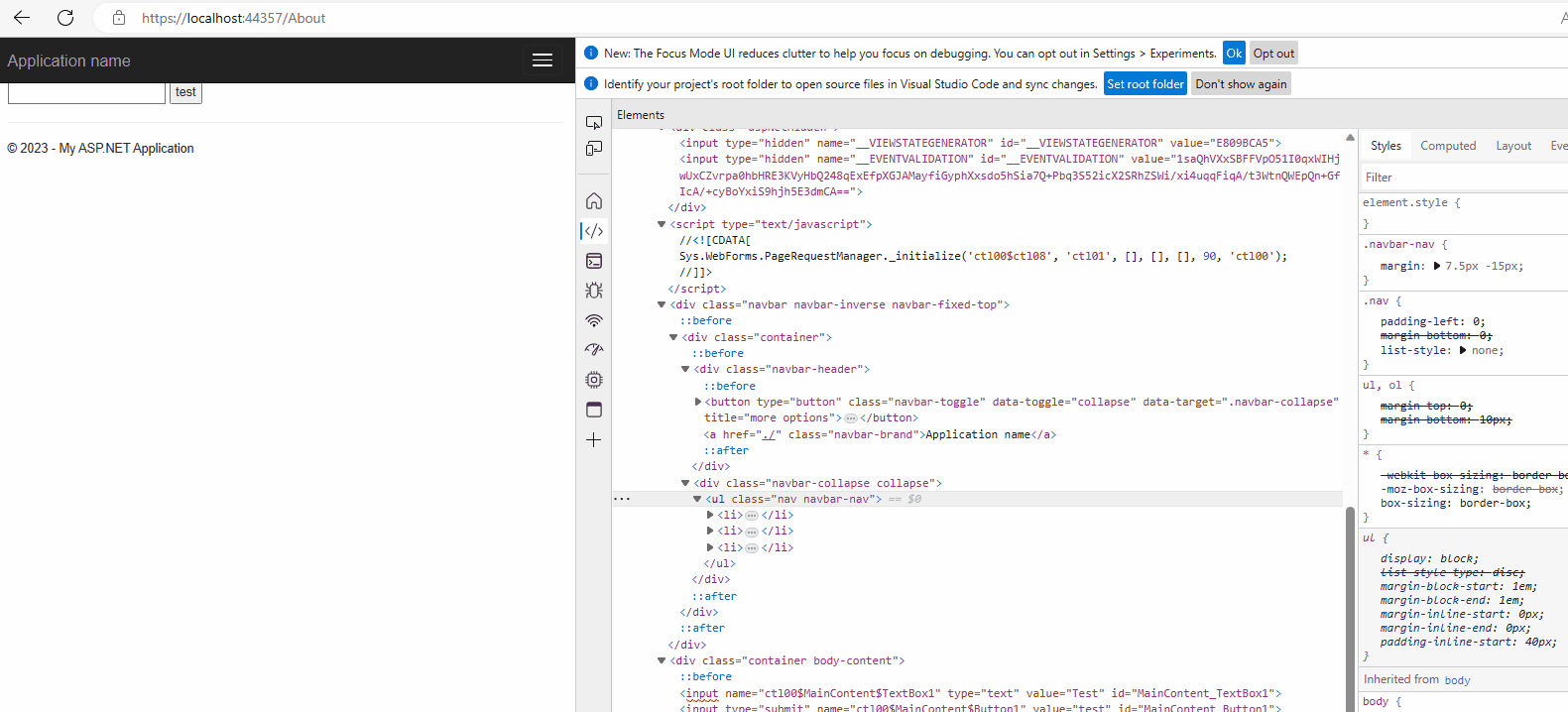Open the Console tool icon

point(594,261)
